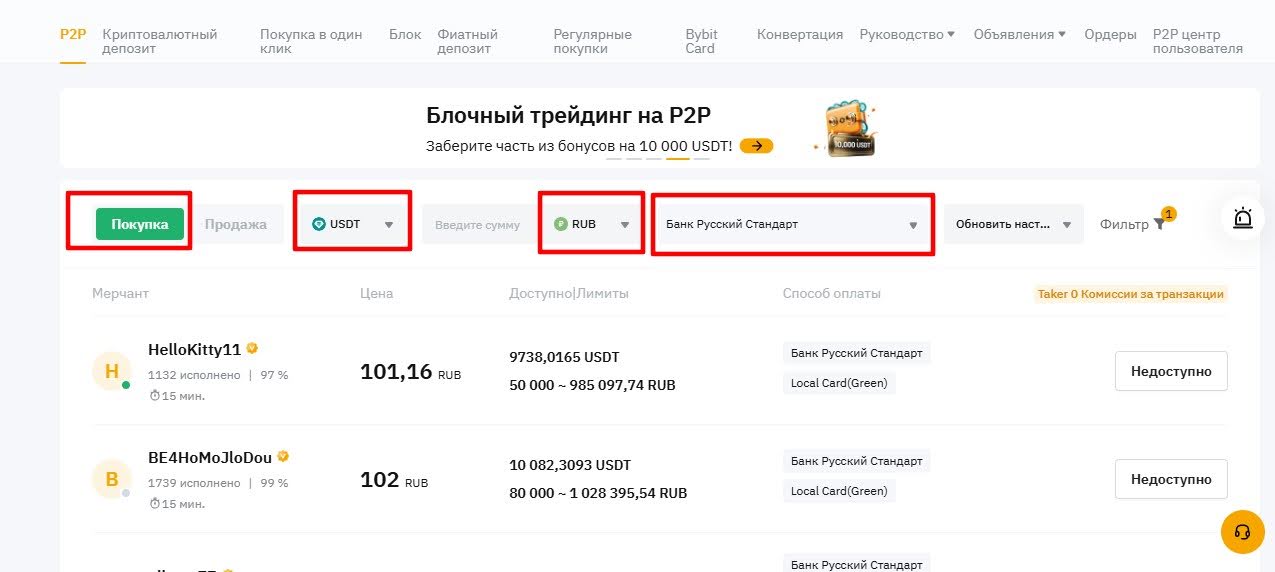Click BE4HoMoJloDou merchant avatar
Screen dimensions: 1275x572
(x=111, y=479)
